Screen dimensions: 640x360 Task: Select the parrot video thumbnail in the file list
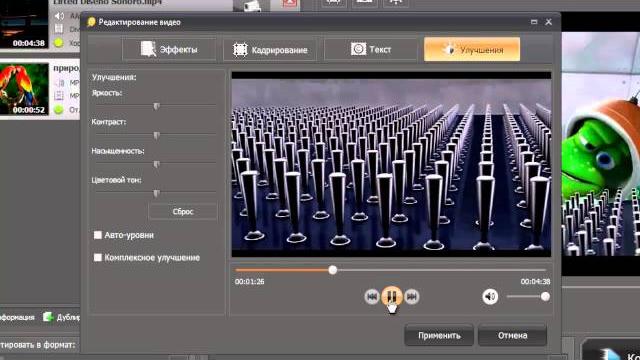pyautogui.click(x=24, y=89)
